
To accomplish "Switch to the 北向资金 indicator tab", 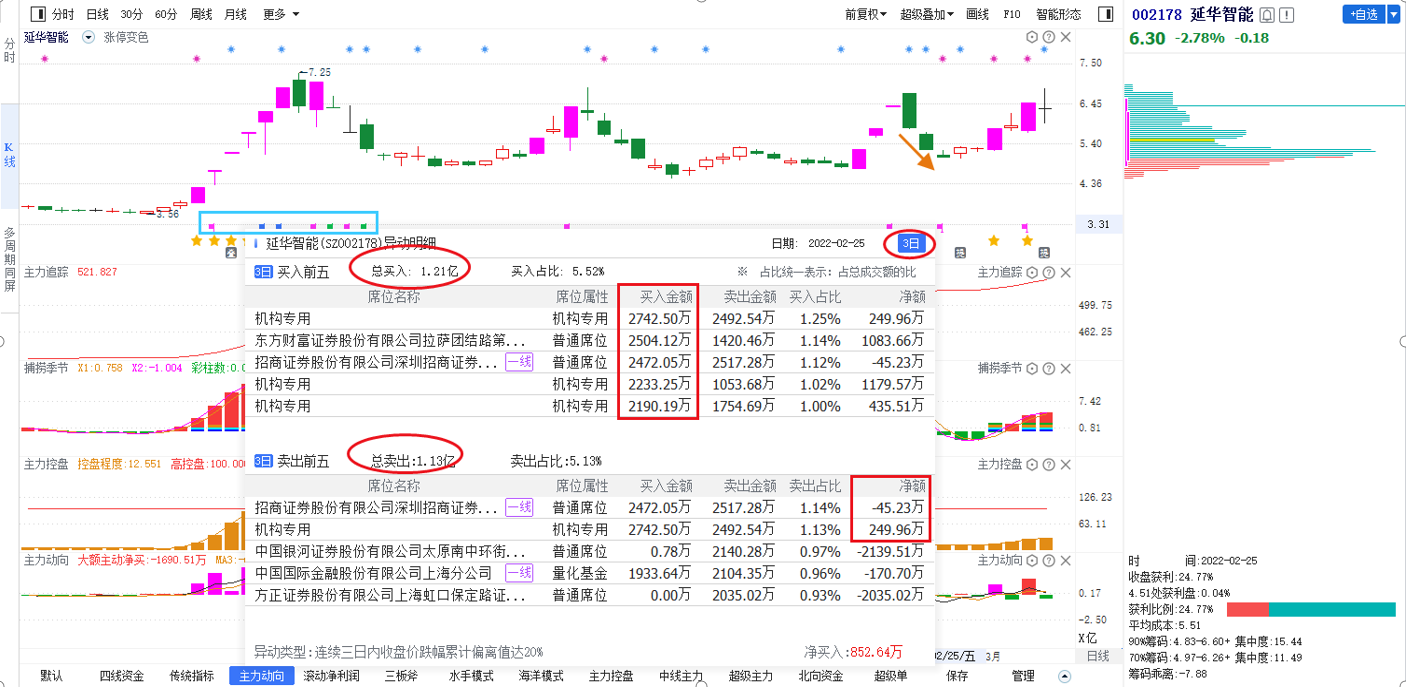I will point(821,676).
